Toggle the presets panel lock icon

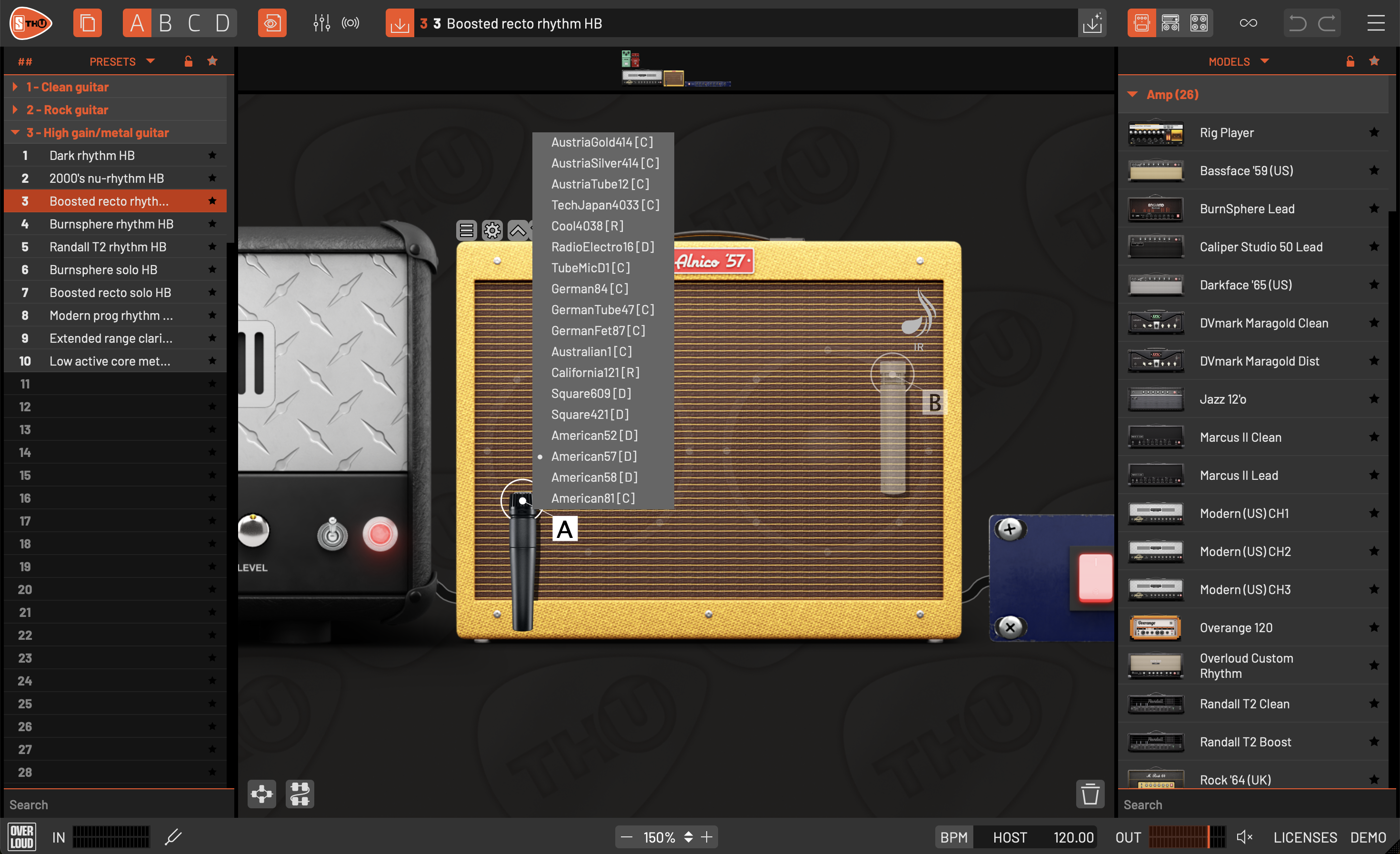coord(188,61)
